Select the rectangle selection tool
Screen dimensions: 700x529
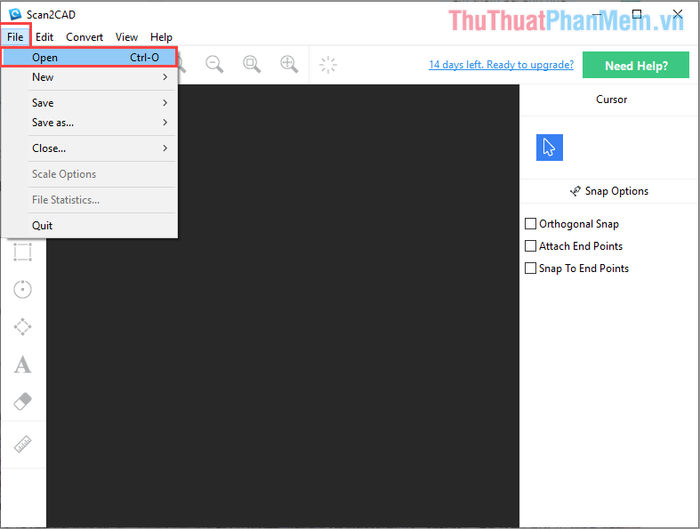click(23, 252)
